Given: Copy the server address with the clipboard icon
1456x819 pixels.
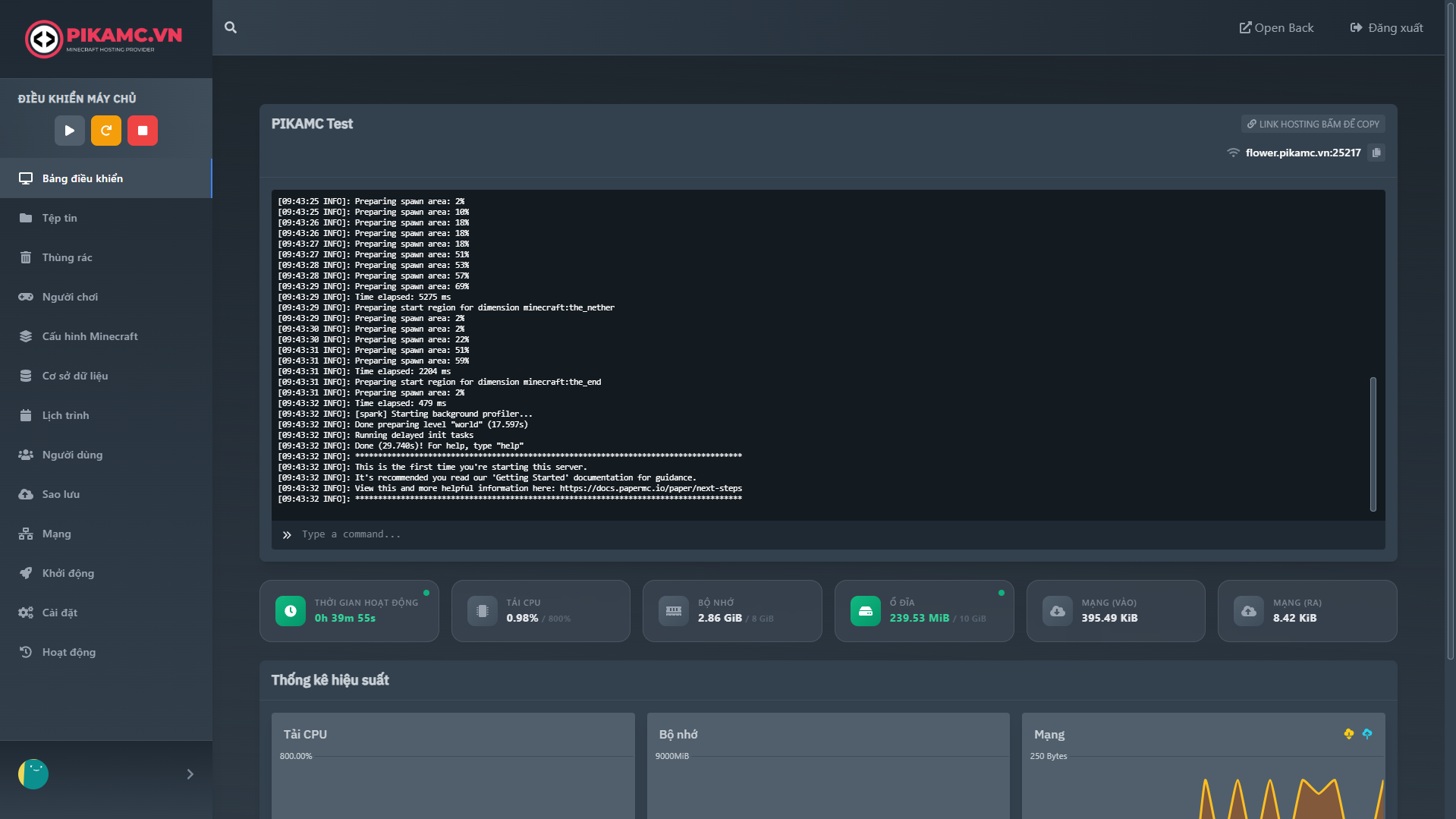Looking at the screenshot, I should click(1376, 153).
